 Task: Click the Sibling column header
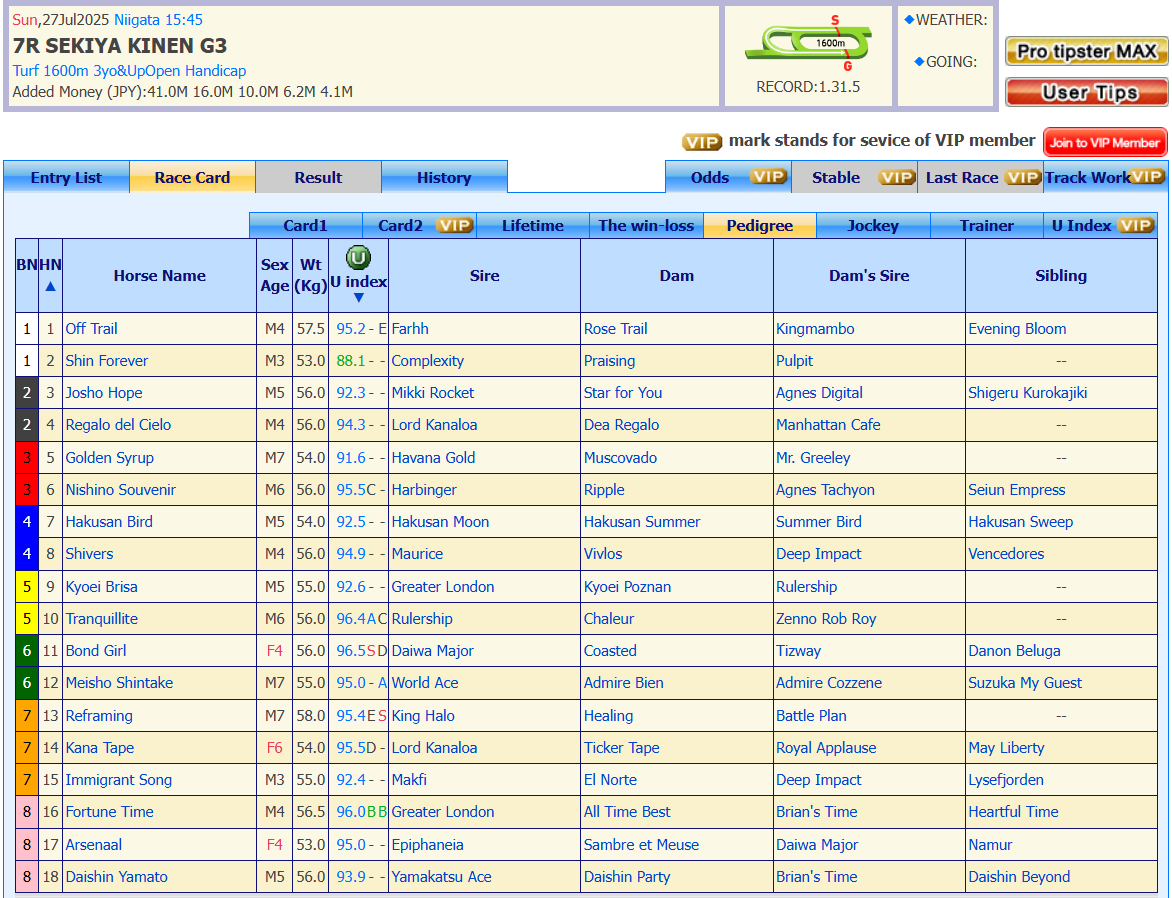1061,275
